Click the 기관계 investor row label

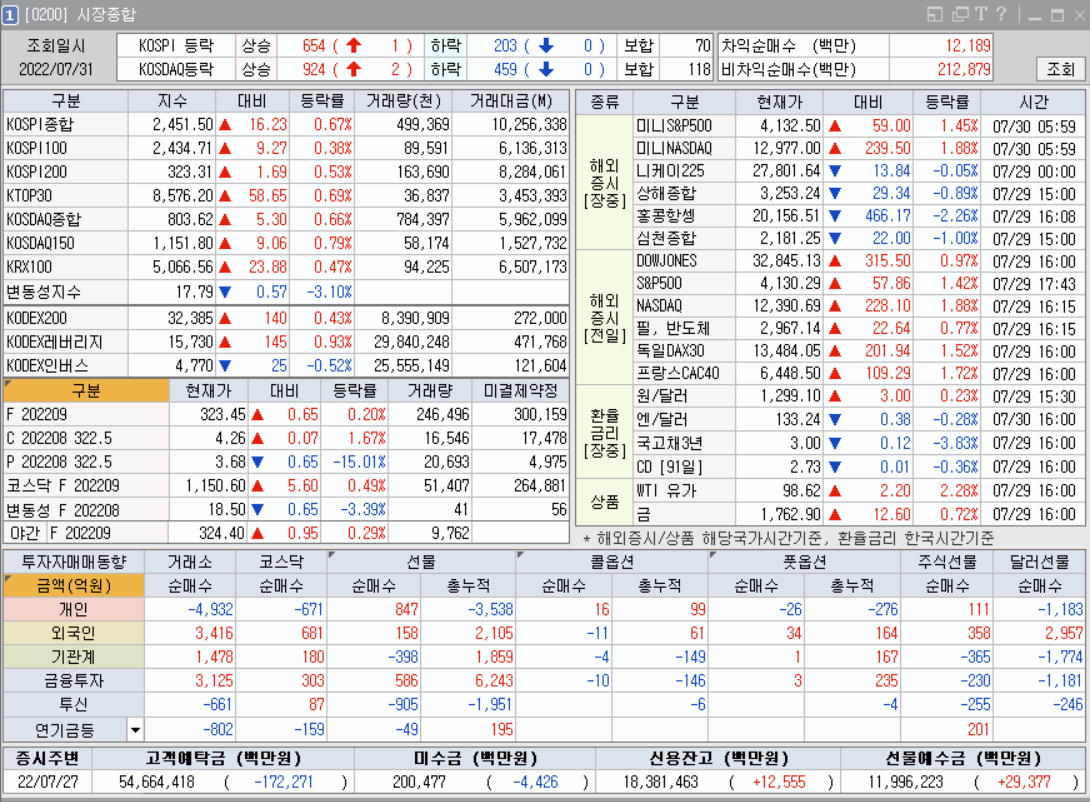tap(74, 657)
